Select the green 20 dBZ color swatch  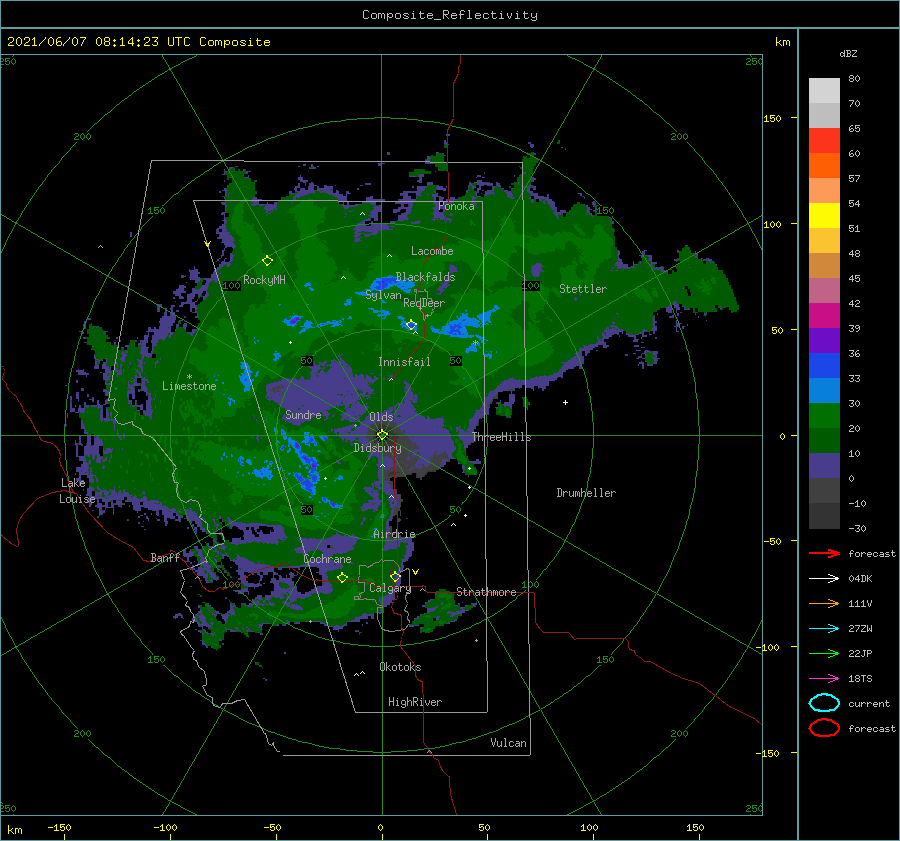[x=824, y=440]
